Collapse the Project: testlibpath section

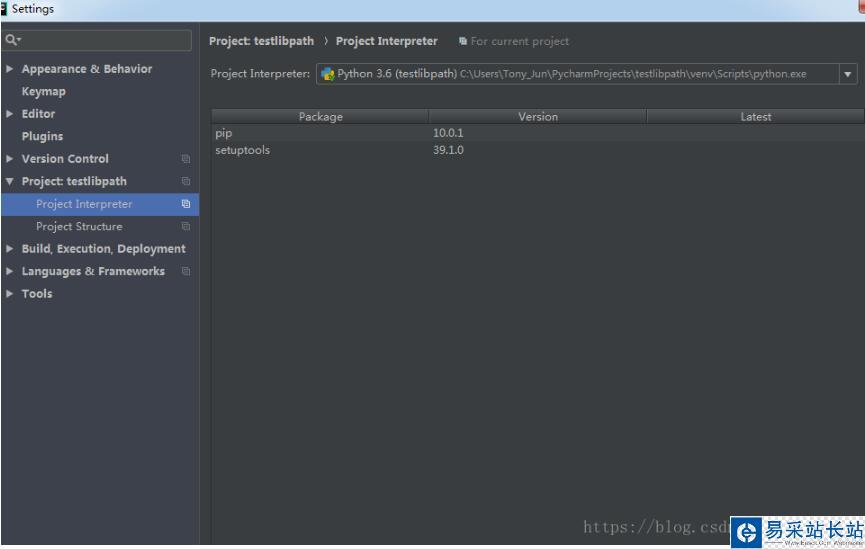(9, 182)
